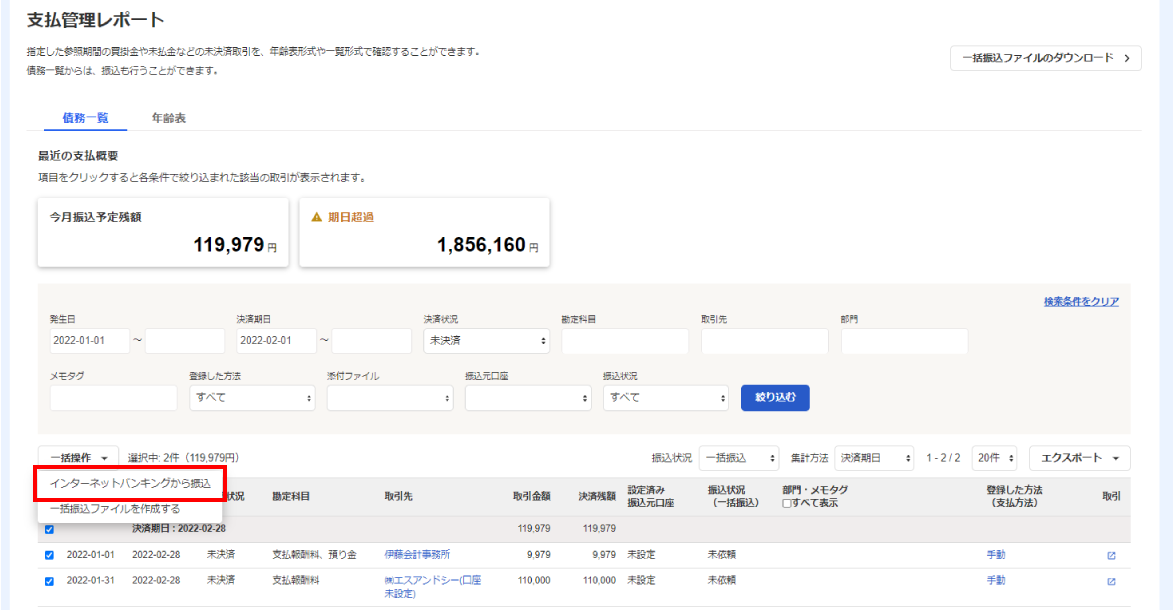Open the 登録した方法 filter dropdown
The image size is (1173, 610).
(x=252, y=397)
